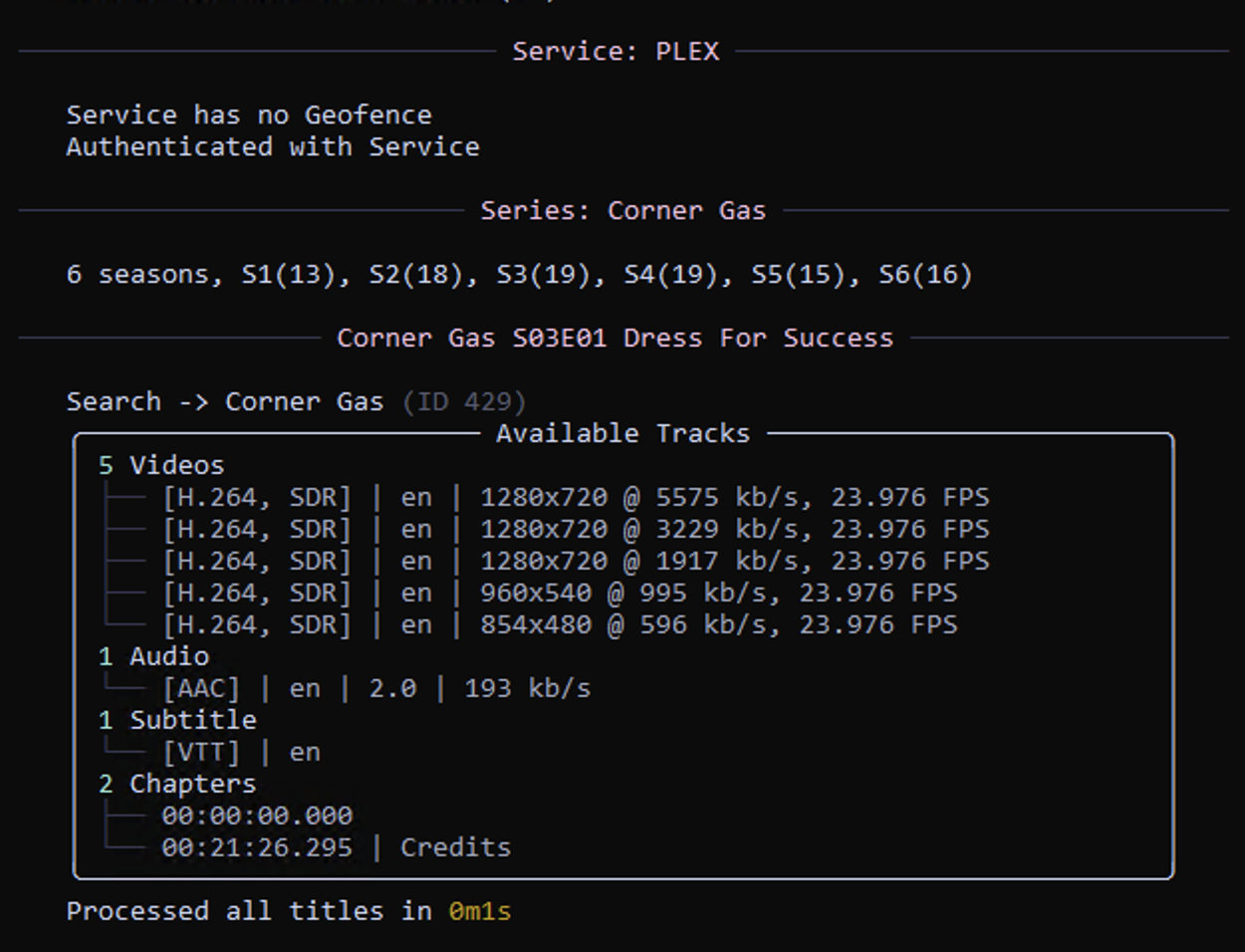Click the 00:21:26.295 Credits chapter entry
Screen dimensions: 1245x952
point(337,848)
